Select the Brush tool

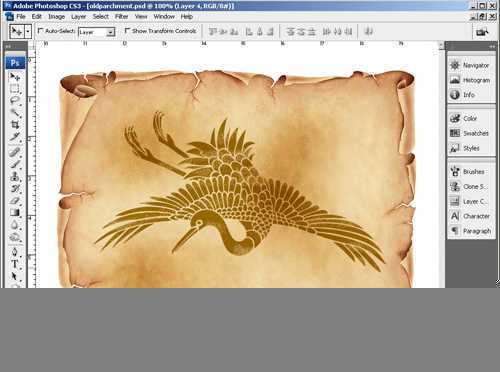coord(15,164)
